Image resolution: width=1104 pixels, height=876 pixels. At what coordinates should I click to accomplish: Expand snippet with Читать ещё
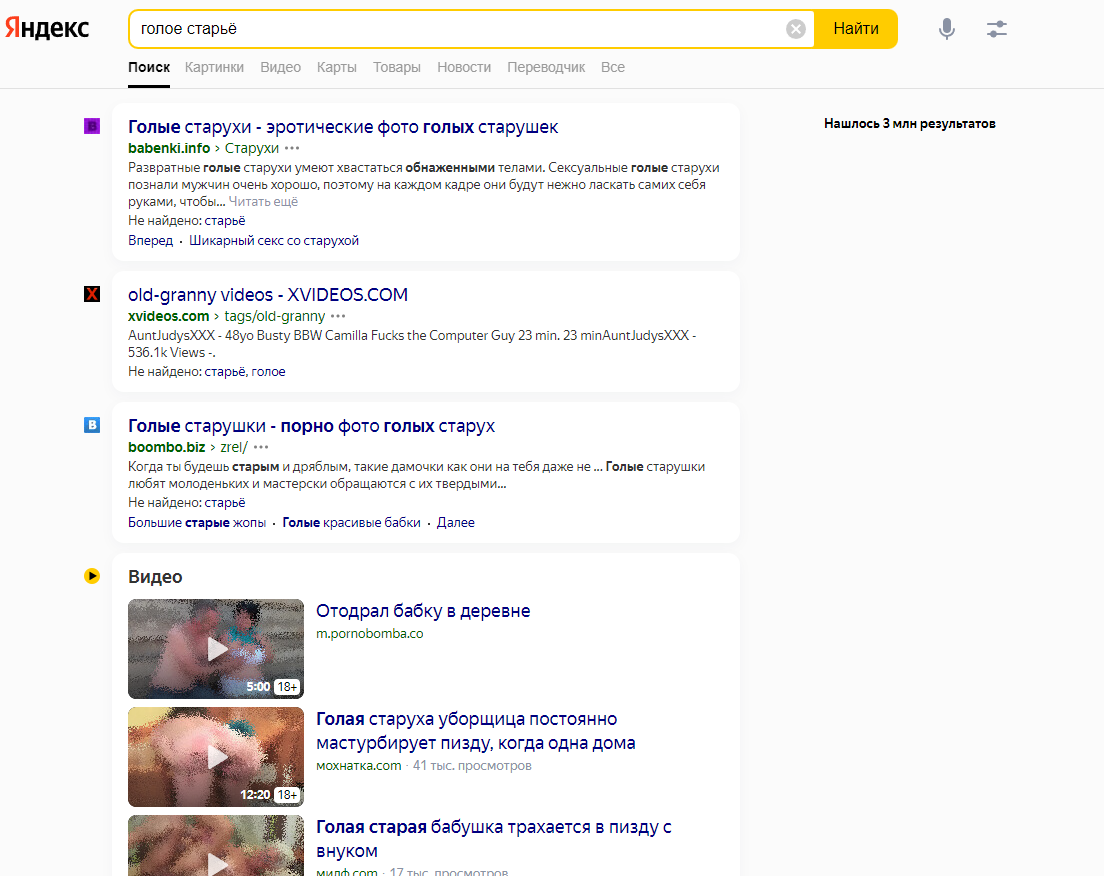263,201
